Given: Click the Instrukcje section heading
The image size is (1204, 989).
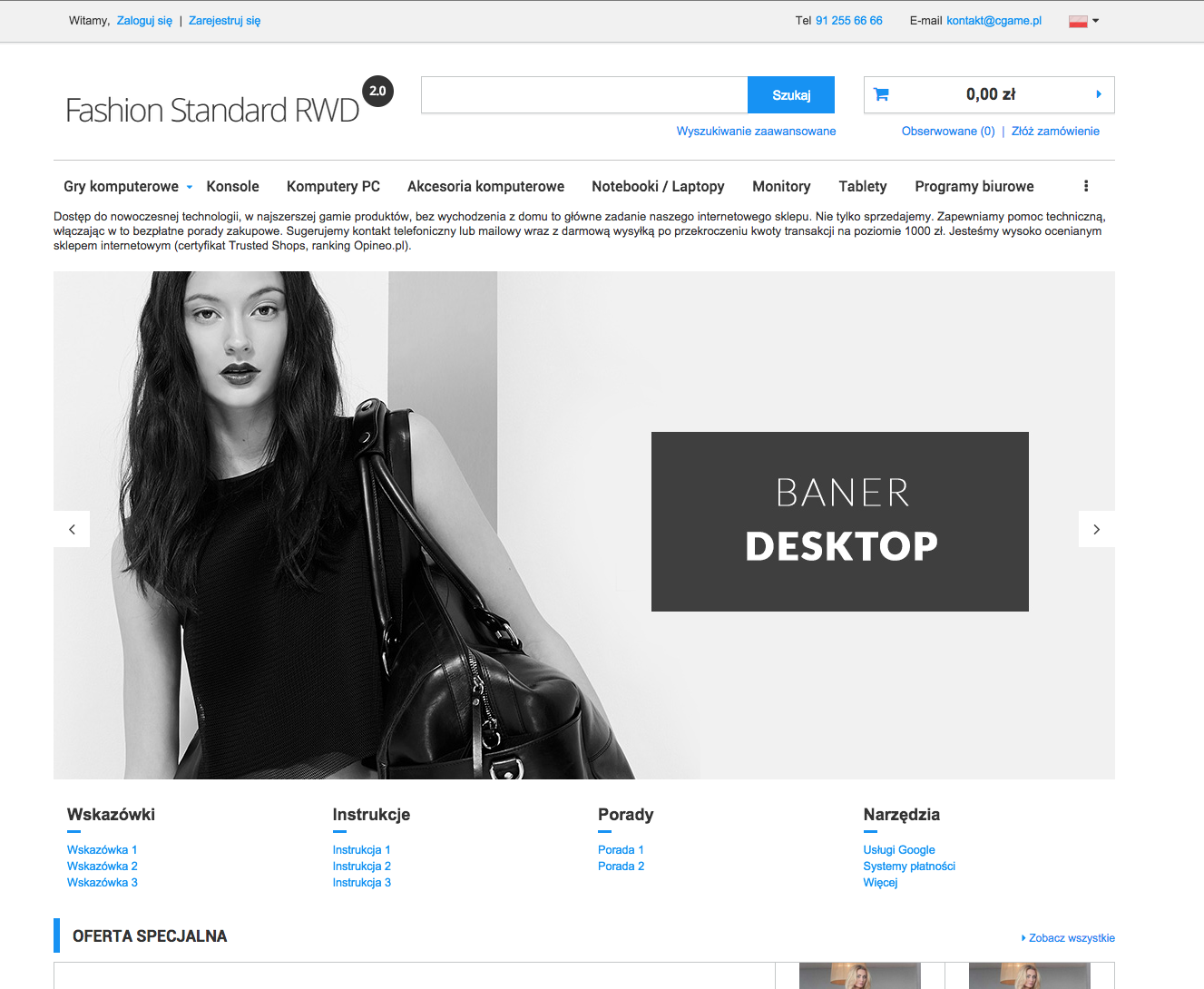Looking at the screenshot, I should point(371,815).
